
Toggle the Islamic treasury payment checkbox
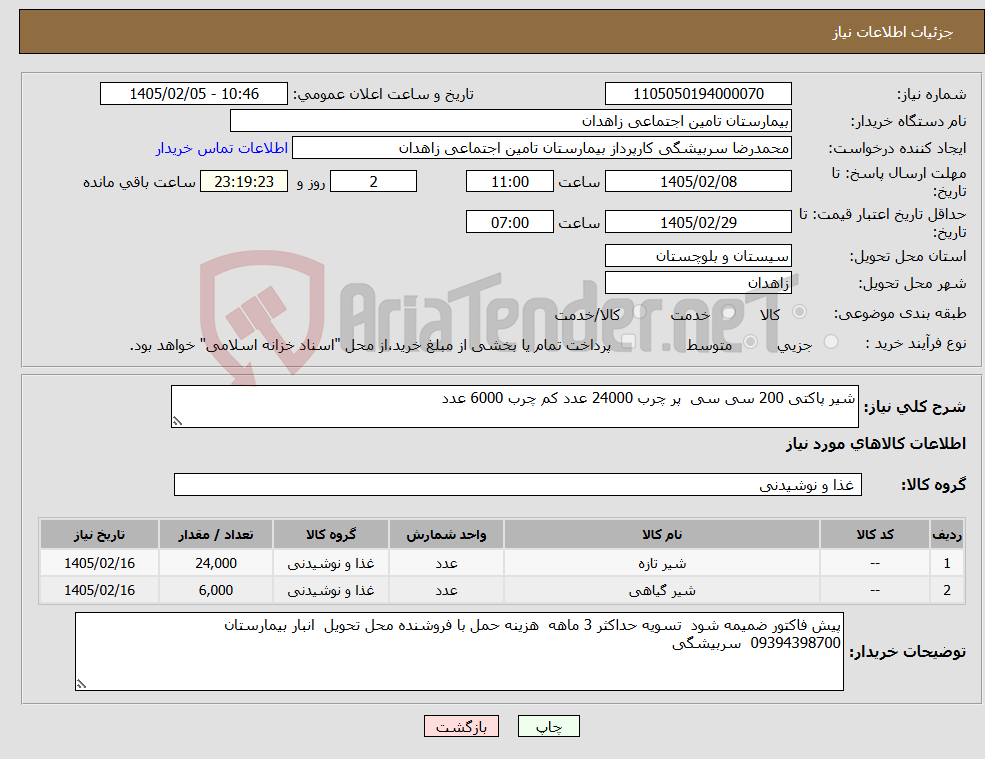[x=628, y=342]
